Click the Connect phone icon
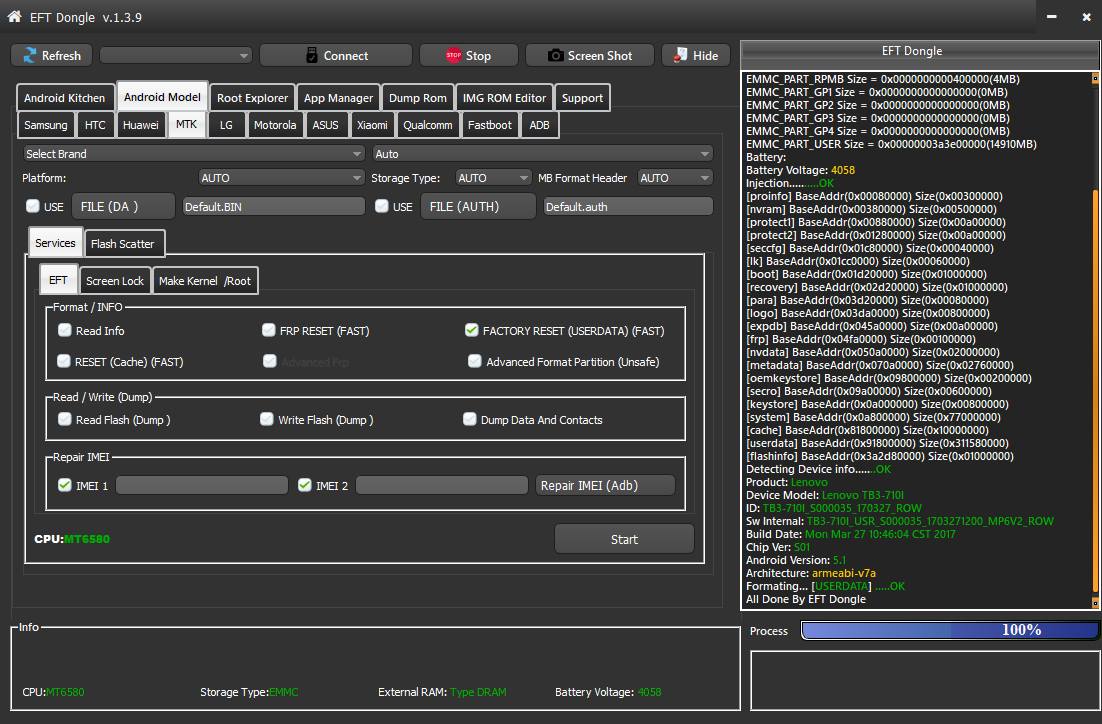This screenshot has height=724, width=1102. 311,56
